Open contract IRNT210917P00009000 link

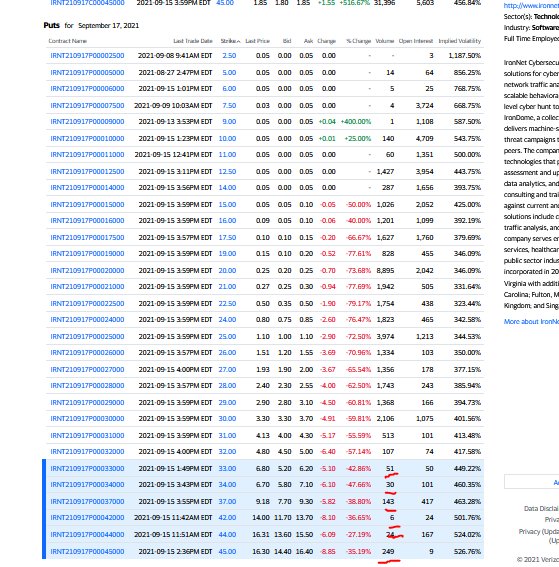(87, 122)
